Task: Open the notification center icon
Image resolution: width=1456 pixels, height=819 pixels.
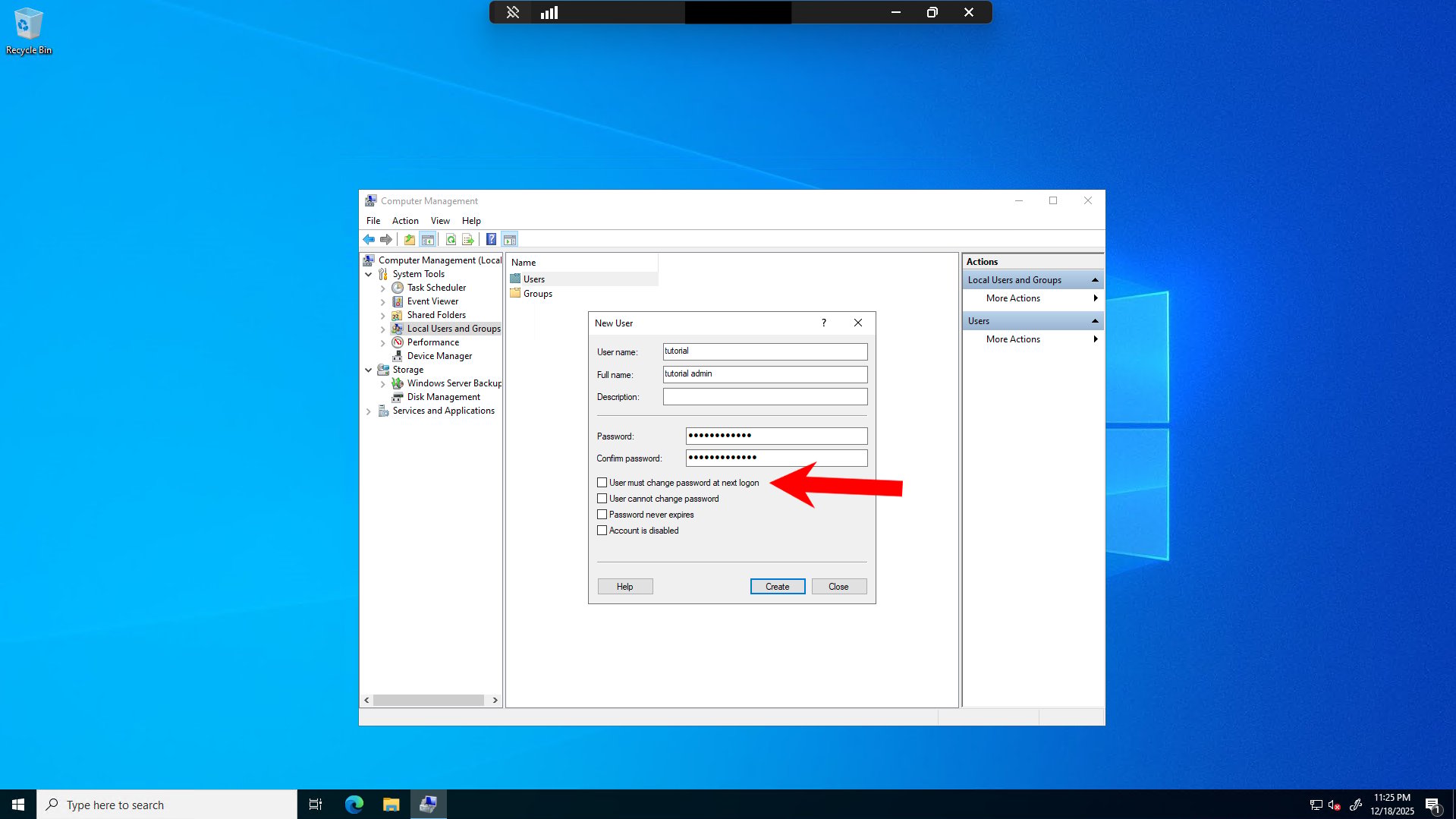Action: coord(1432,805)
